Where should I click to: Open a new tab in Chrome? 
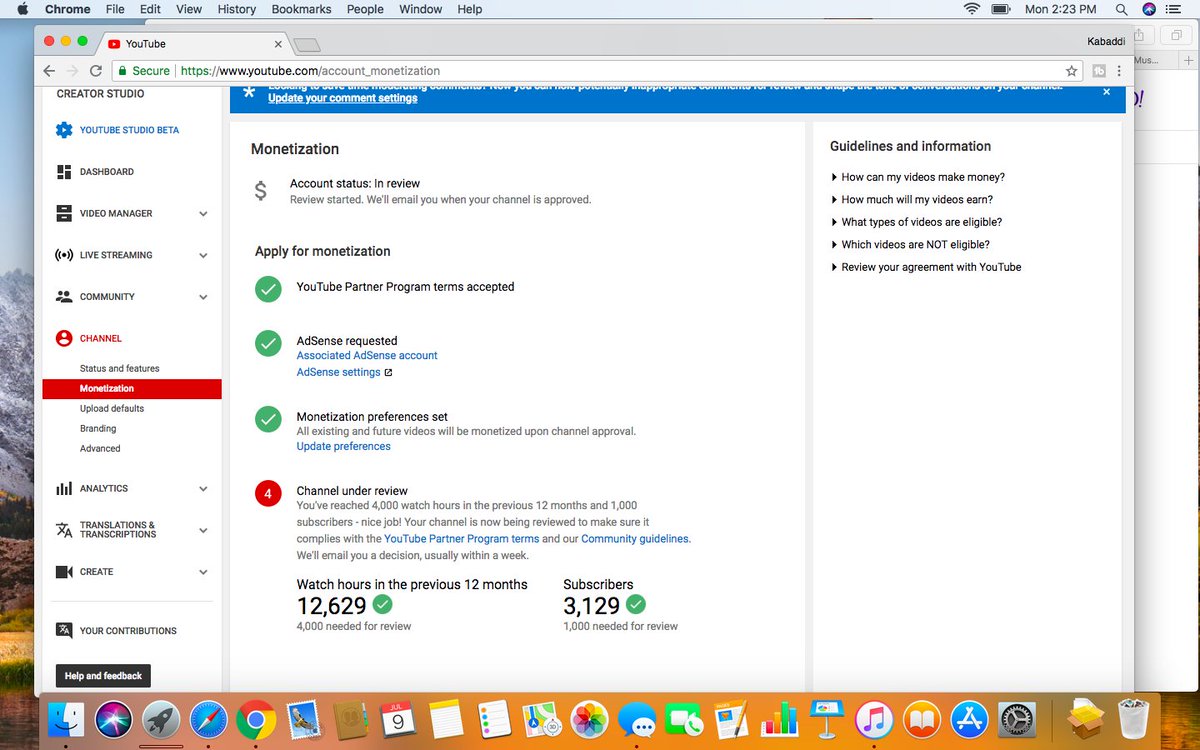307,44
